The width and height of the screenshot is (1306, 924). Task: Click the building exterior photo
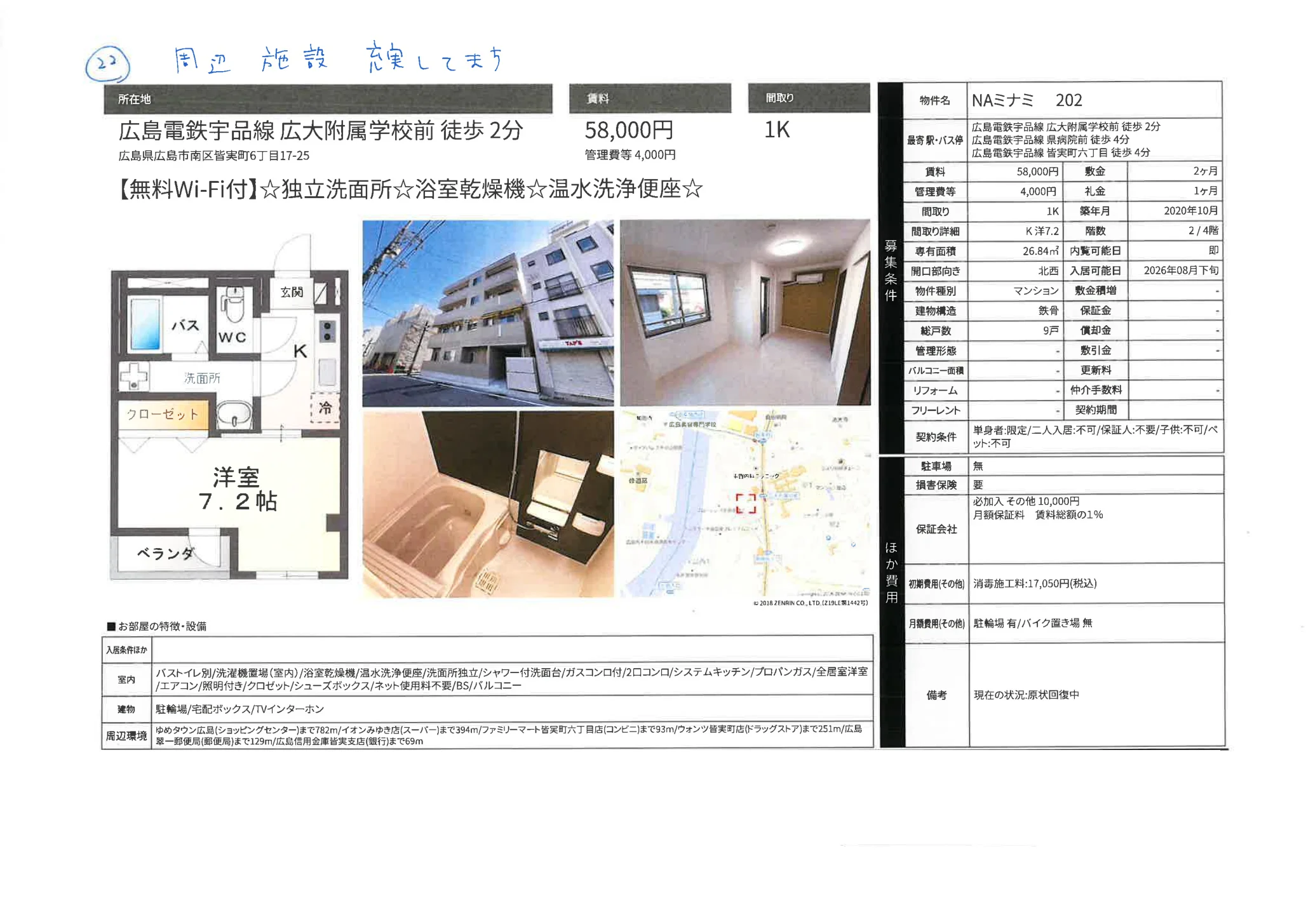tap(488, 313)
